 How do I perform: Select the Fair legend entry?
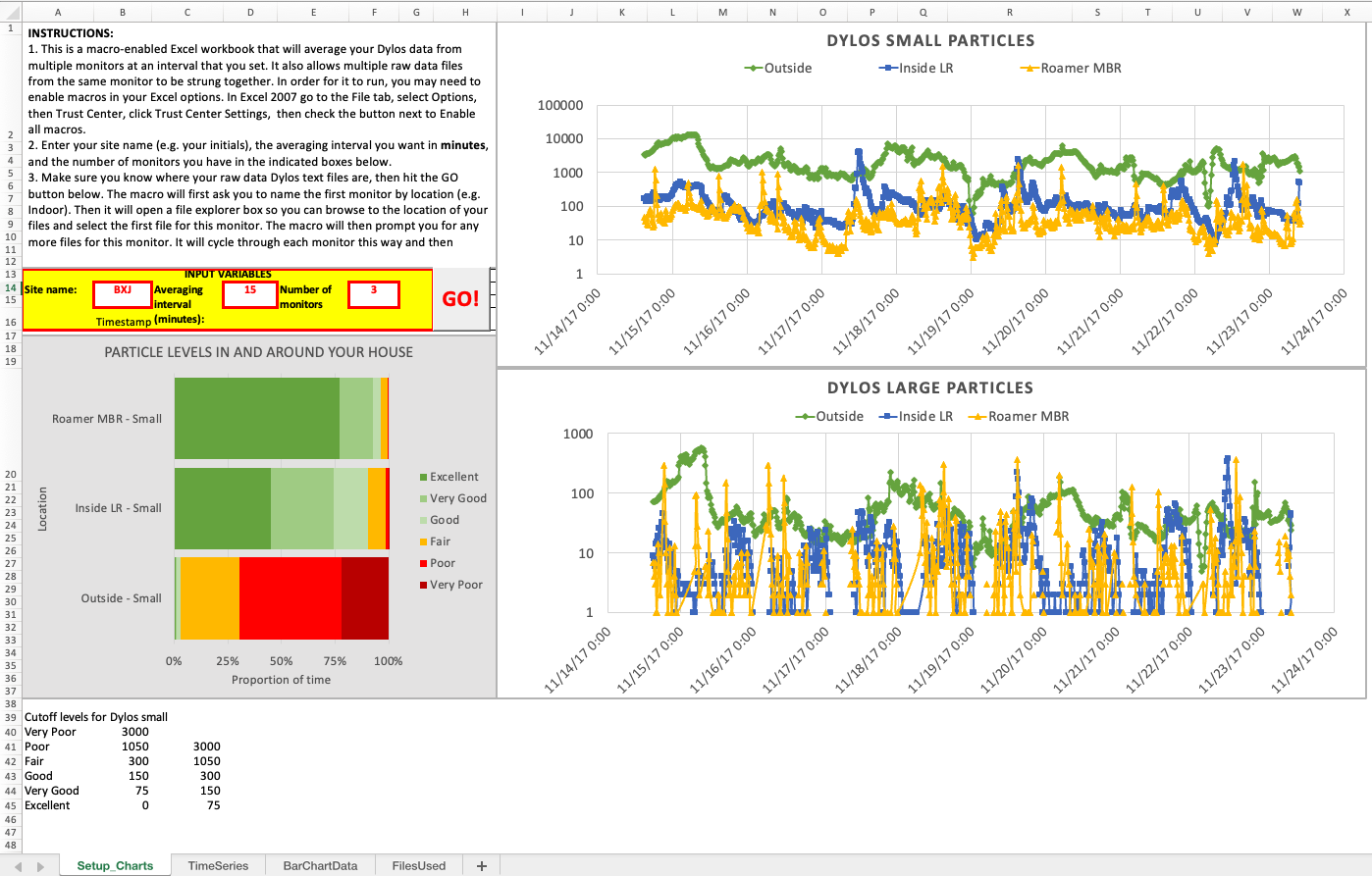tap(435, 541)
